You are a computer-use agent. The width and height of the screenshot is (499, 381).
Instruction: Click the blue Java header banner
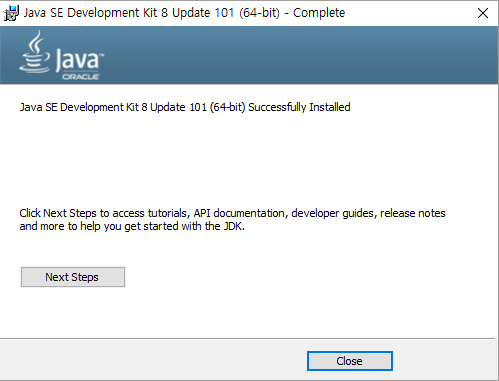click(x=249, y=55)
